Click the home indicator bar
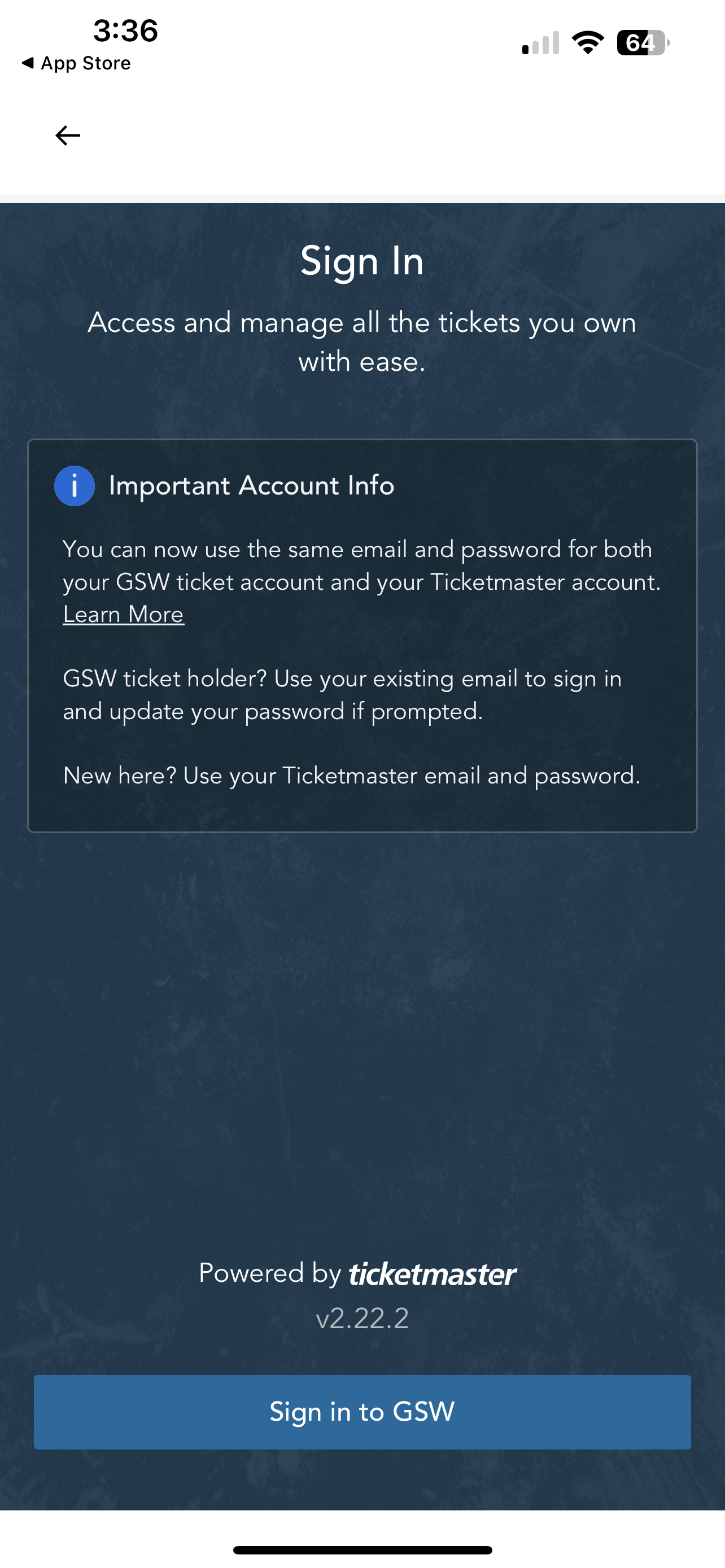Image resolution: width=725 pixels, height=1568 pixels. (362, 1550)
